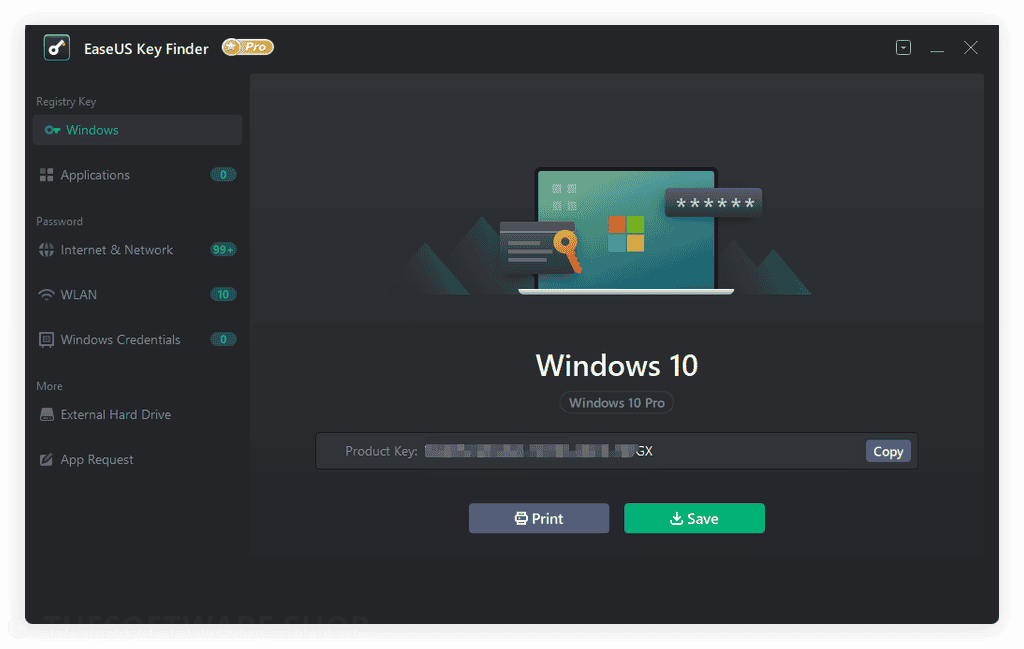1024x649 pixels.
Task: Click the 99+ count badge
Action: coord(223,249)
